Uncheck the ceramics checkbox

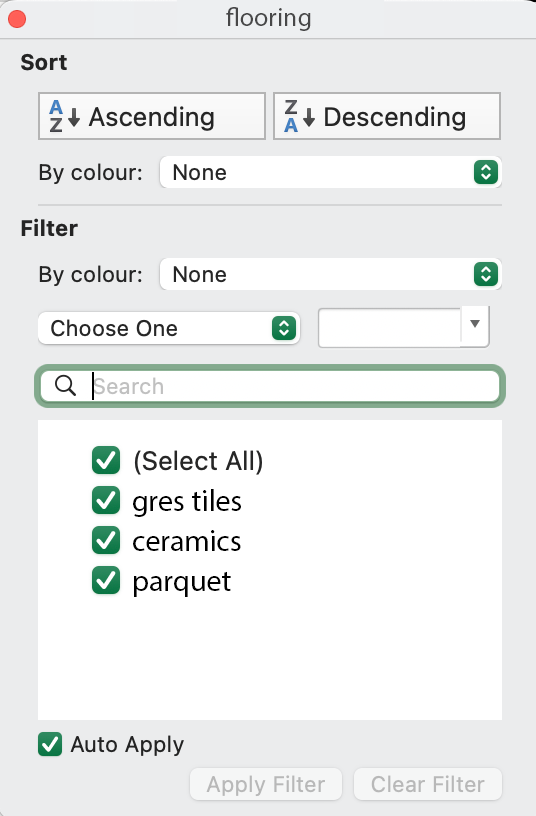pos(106,540)
